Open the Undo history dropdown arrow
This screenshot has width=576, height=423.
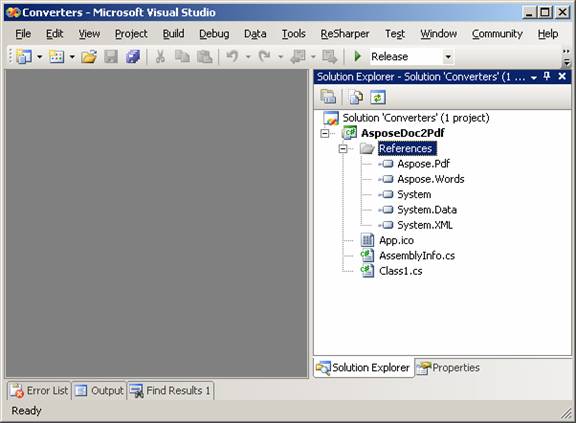pos(248,57)
